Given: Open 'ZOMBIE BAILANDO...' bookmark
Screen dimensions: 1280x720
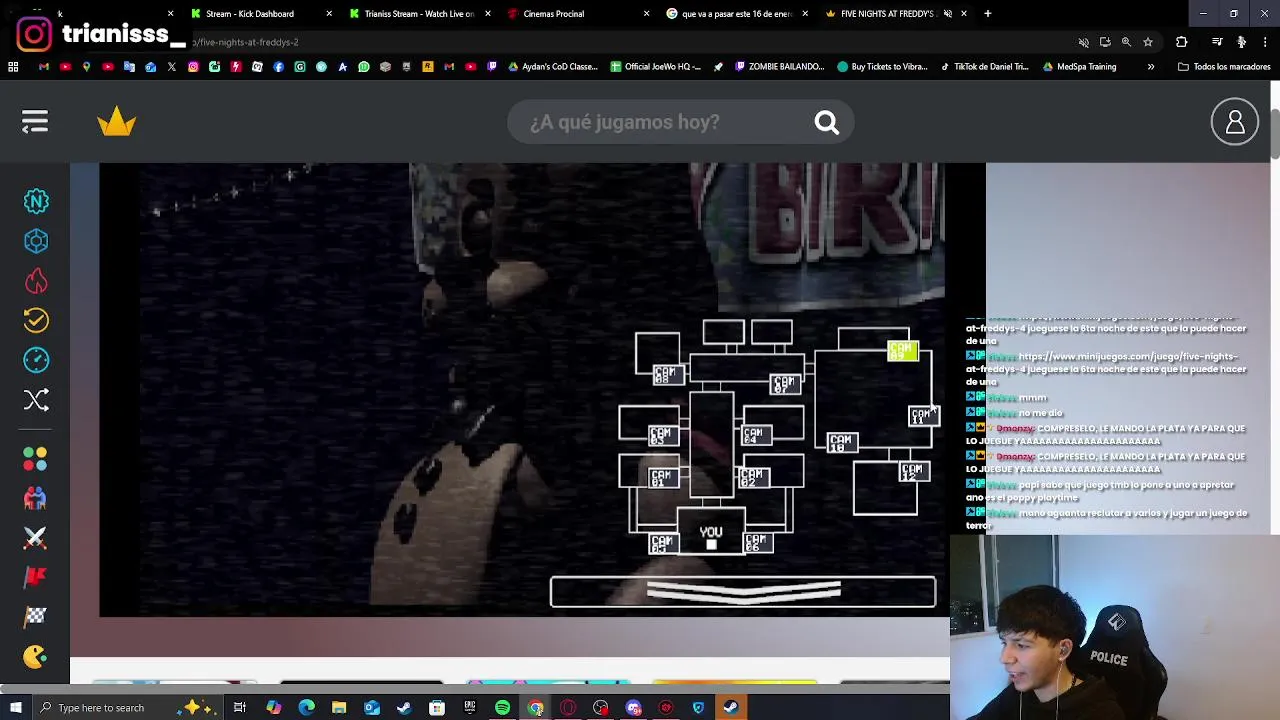Looking at the screenshot, I should tap(779, 67).
